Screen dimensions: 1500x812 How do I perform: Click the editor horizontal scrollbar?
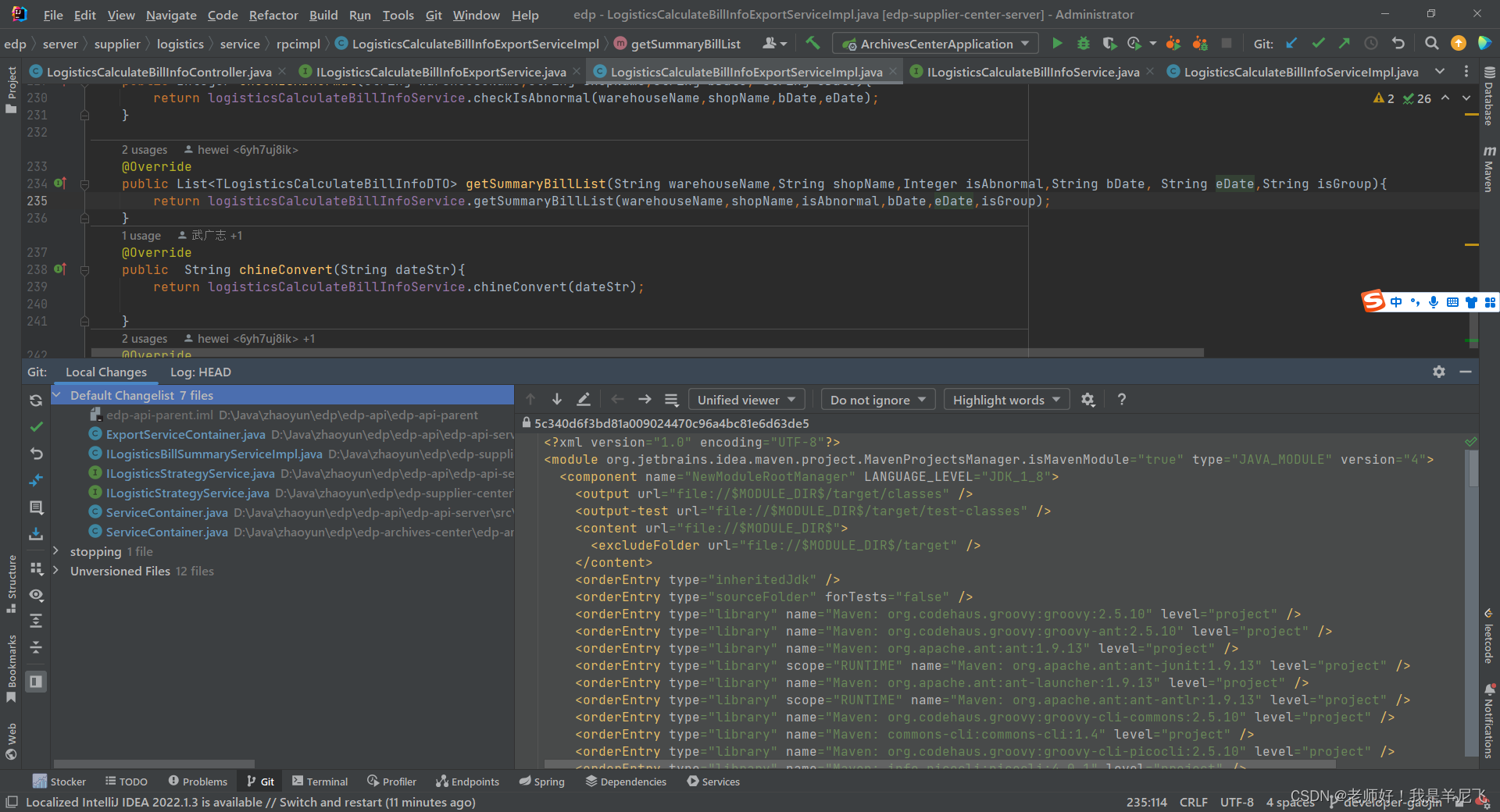click(647, 353)
